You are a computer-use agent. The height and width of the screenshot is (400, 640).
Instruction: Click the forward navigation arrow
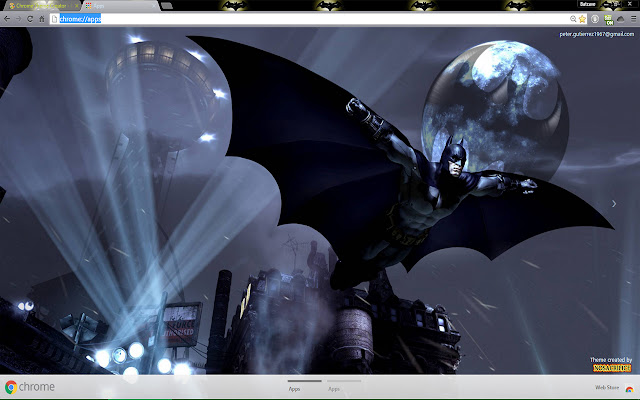pyautogui.click(x=18, y=19)
